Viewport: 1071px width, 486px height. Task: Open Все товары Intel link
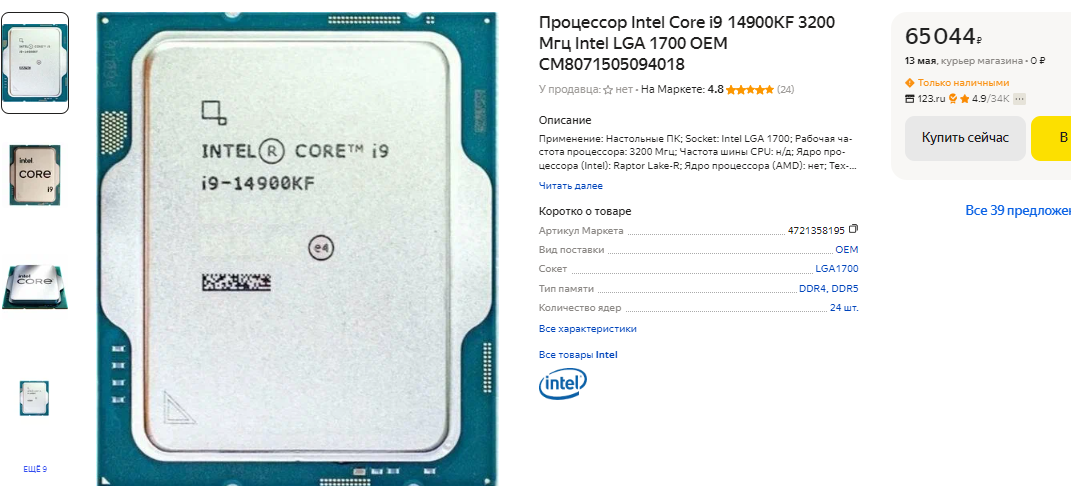point(578,355)
